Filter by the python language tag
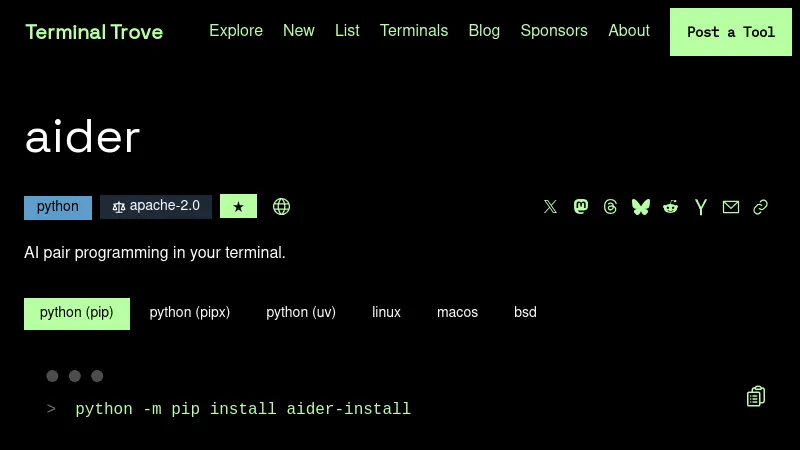Image resolution: width=800 pixels, height=450 pixels. [58, 207]
